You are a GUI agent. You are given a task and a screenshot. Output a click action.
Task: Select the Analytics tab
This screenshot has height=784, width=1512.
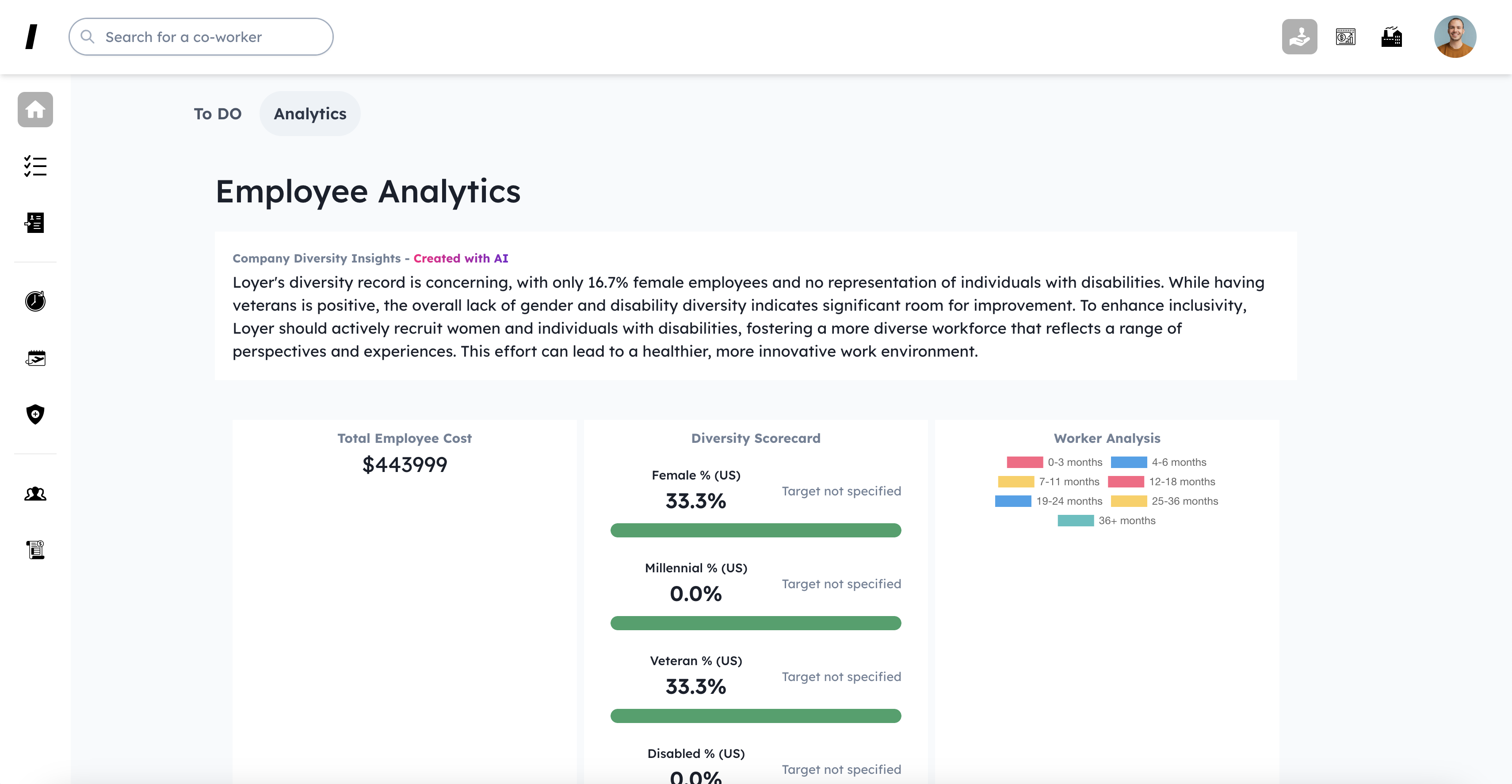click(x=310, y=114)
